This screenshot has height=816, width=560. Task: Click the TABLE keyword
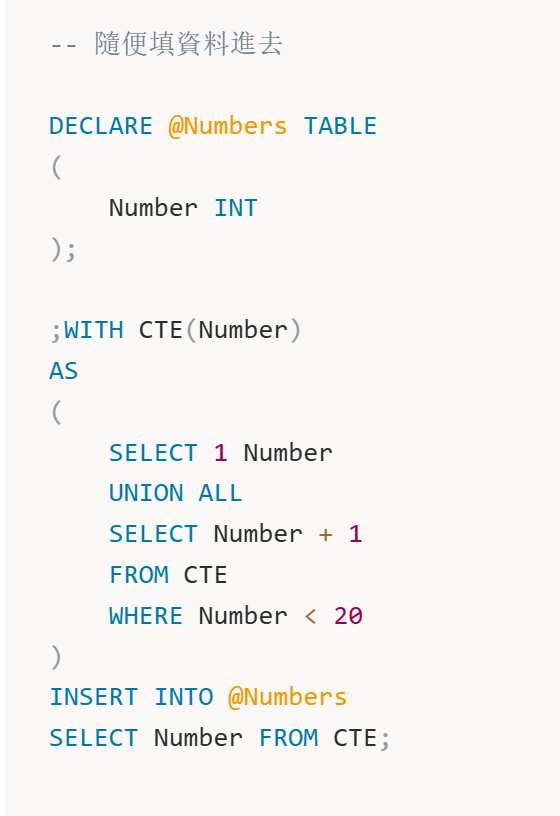pyautogui.click(x=340, y=126)
